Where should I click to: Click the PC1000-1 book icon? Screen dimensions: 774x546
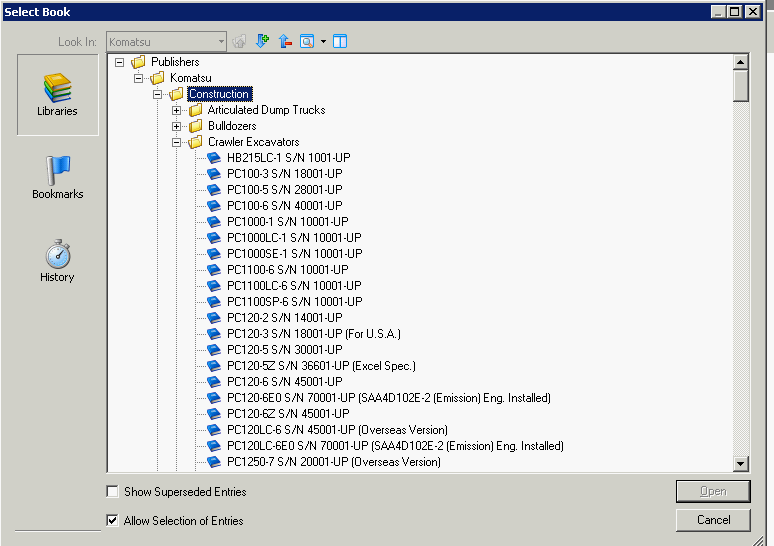coord(214,222)
